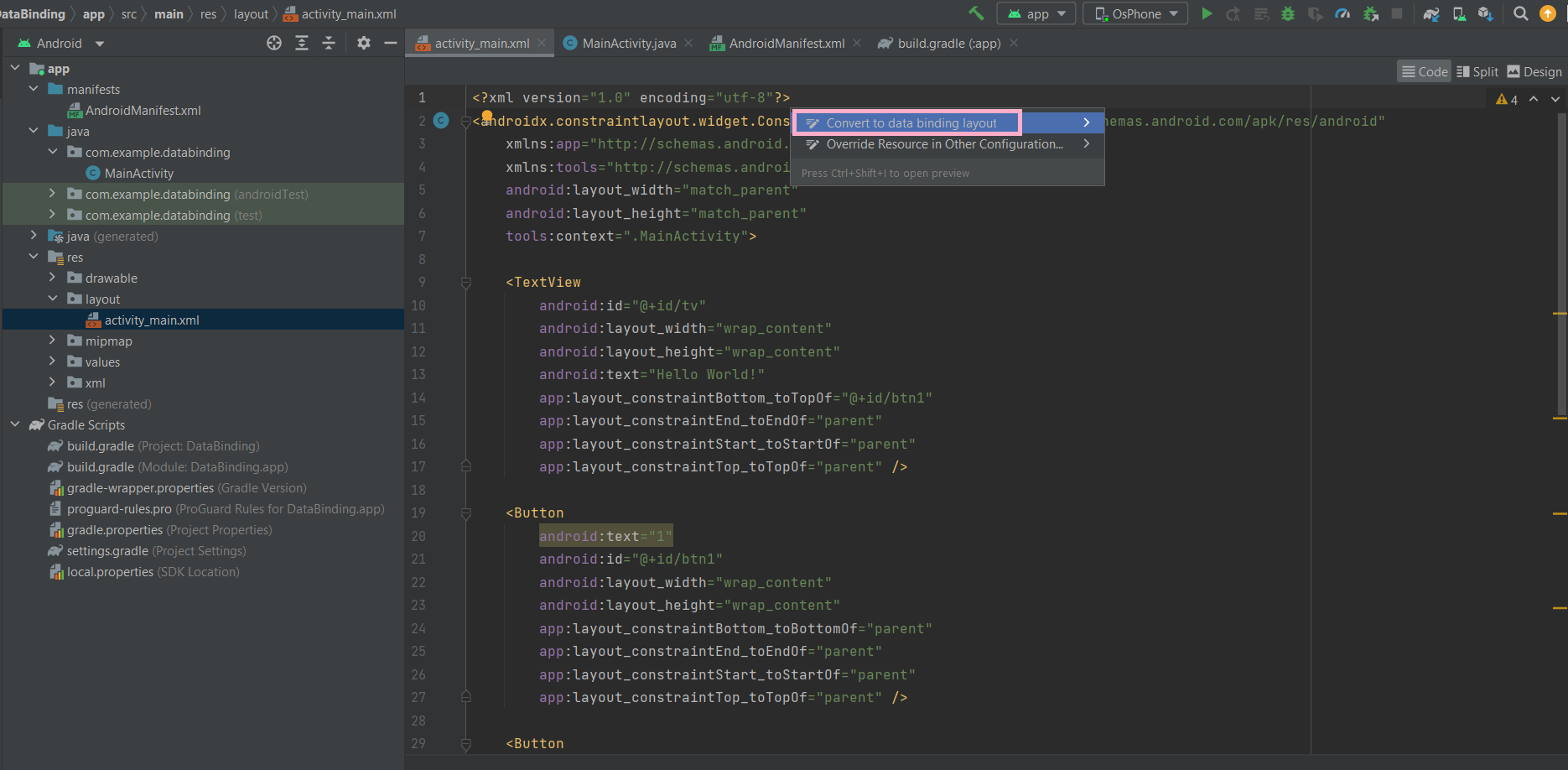
Task: Open the Debug tool with bug icon
Action: click(1288, 13)
